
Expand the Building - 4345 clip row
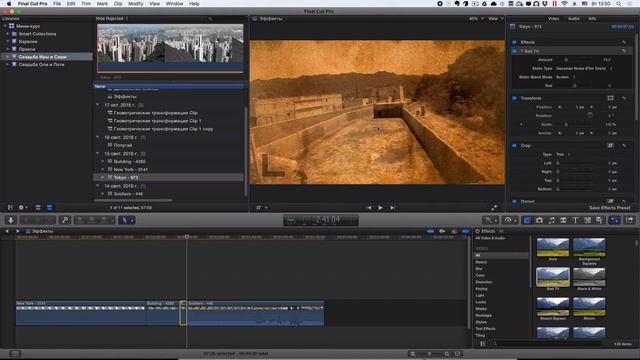click(103, 162)
